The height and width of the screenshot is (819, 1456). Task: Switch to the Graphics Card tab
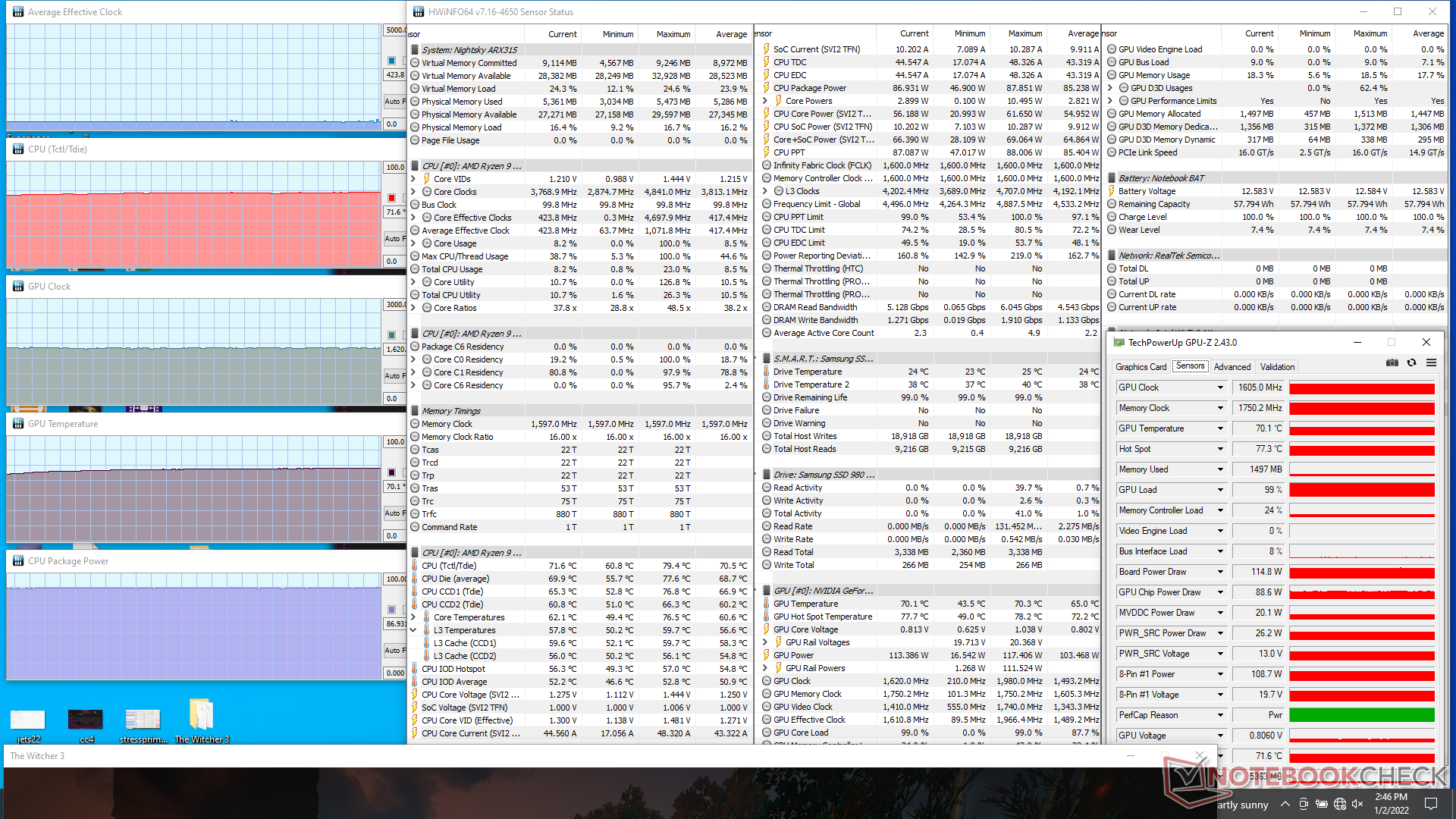click(1141, 366)
